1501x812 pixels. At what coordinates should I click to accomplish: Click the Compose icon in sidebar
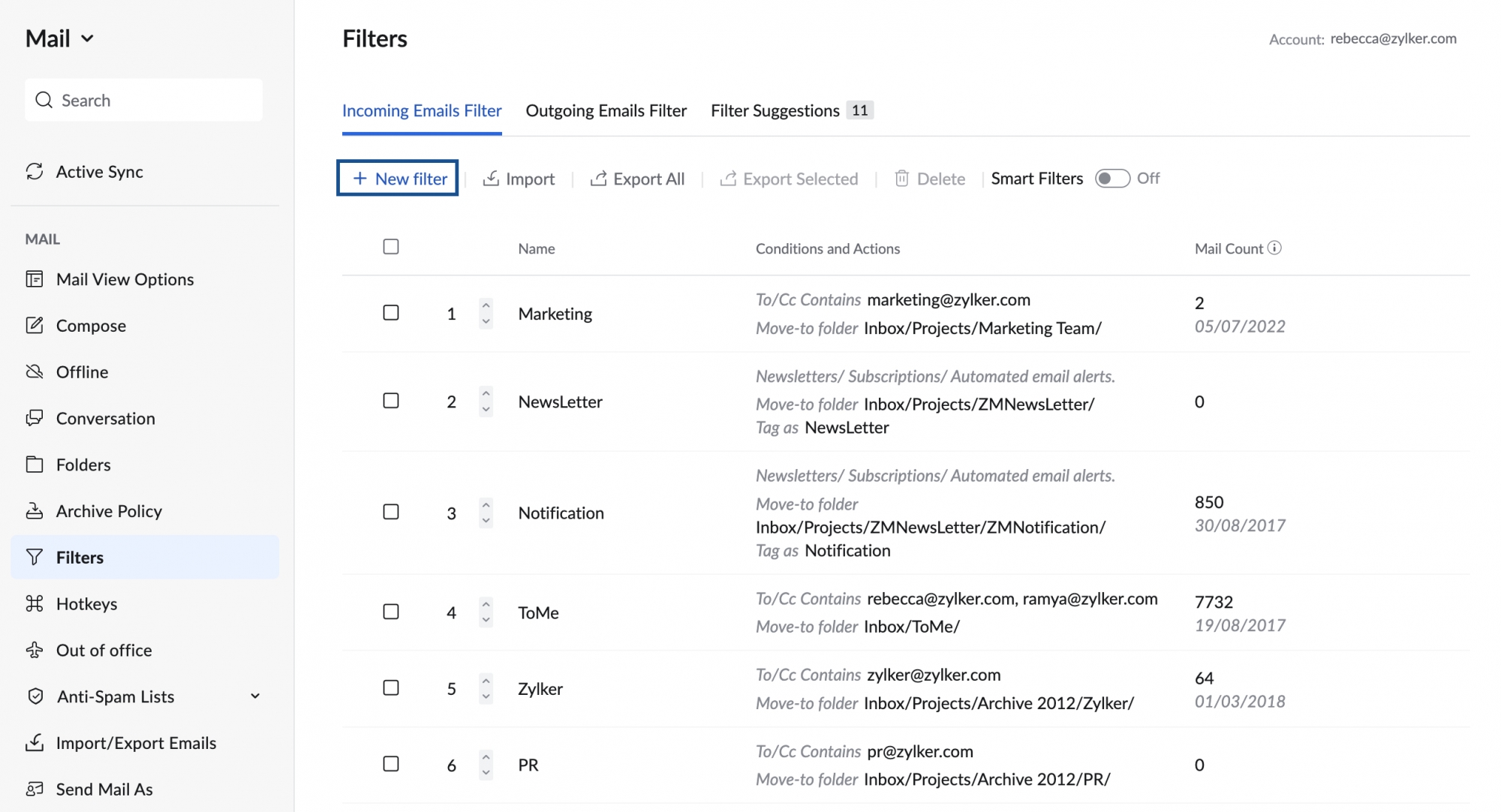coord(35,325)
